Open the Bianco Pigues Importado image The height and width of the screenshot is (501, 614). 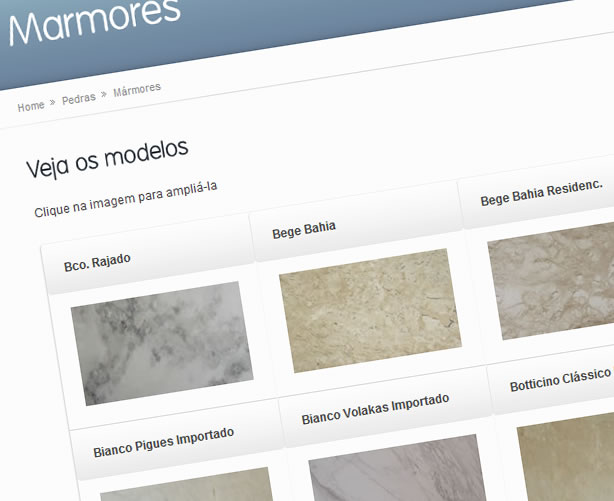click(186, 484)
